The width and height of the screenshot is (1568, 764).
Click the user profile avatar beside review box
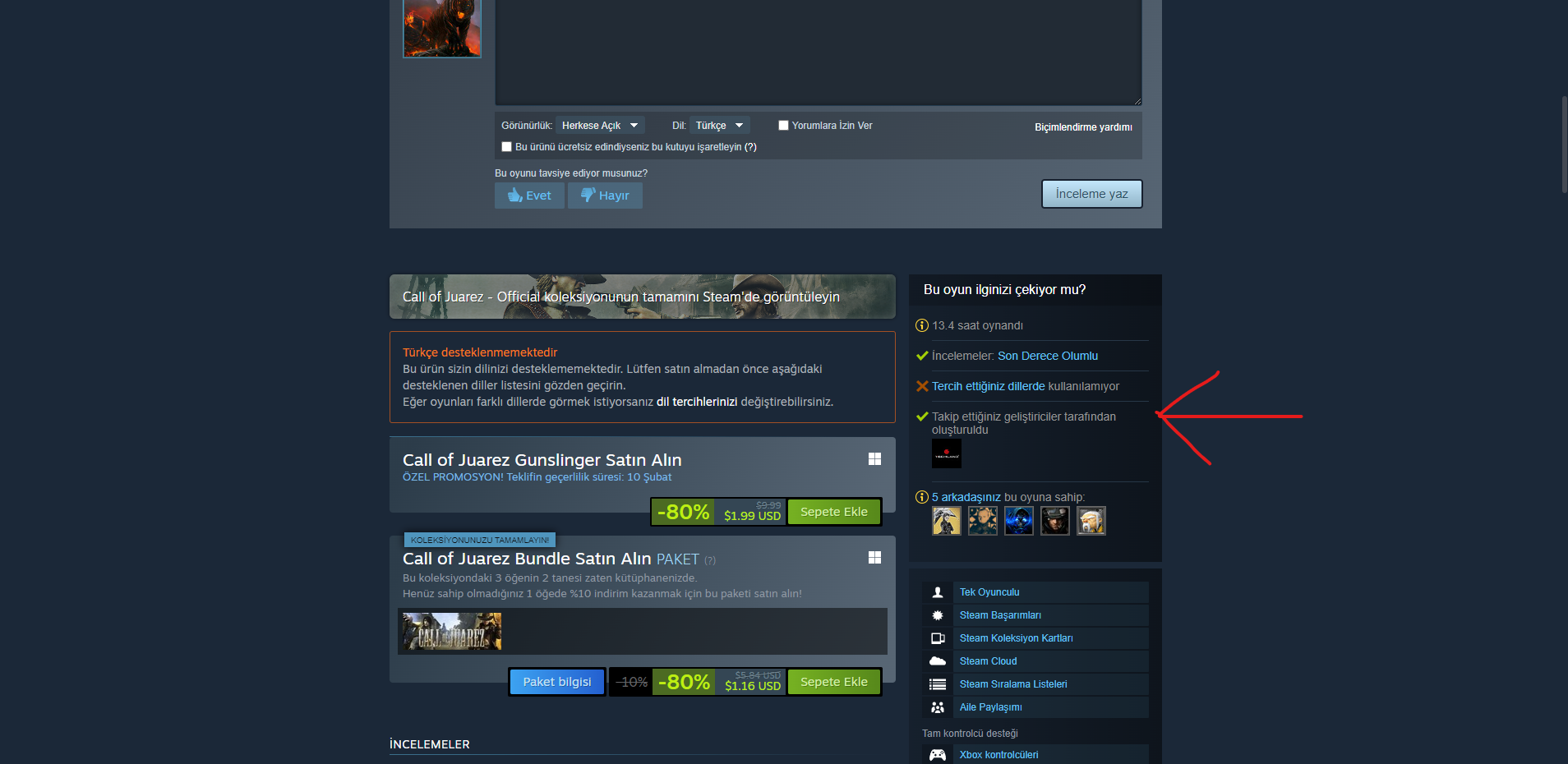[x=442, y=28]
